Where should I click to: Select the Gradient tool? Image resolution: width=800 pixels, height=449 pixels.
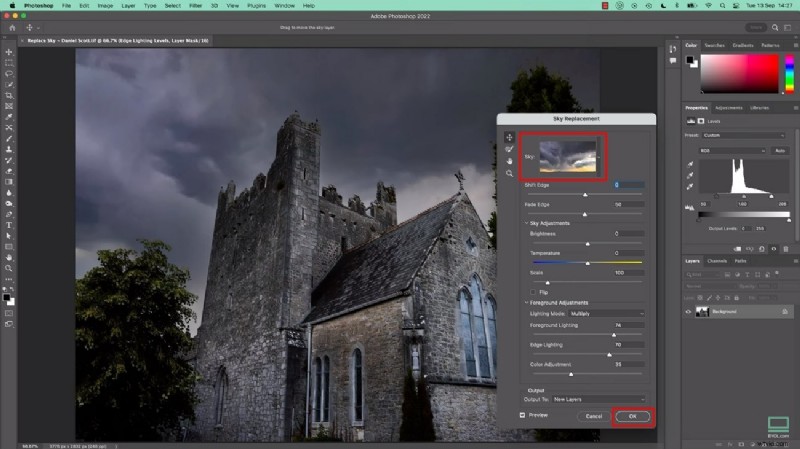point(9,182)
